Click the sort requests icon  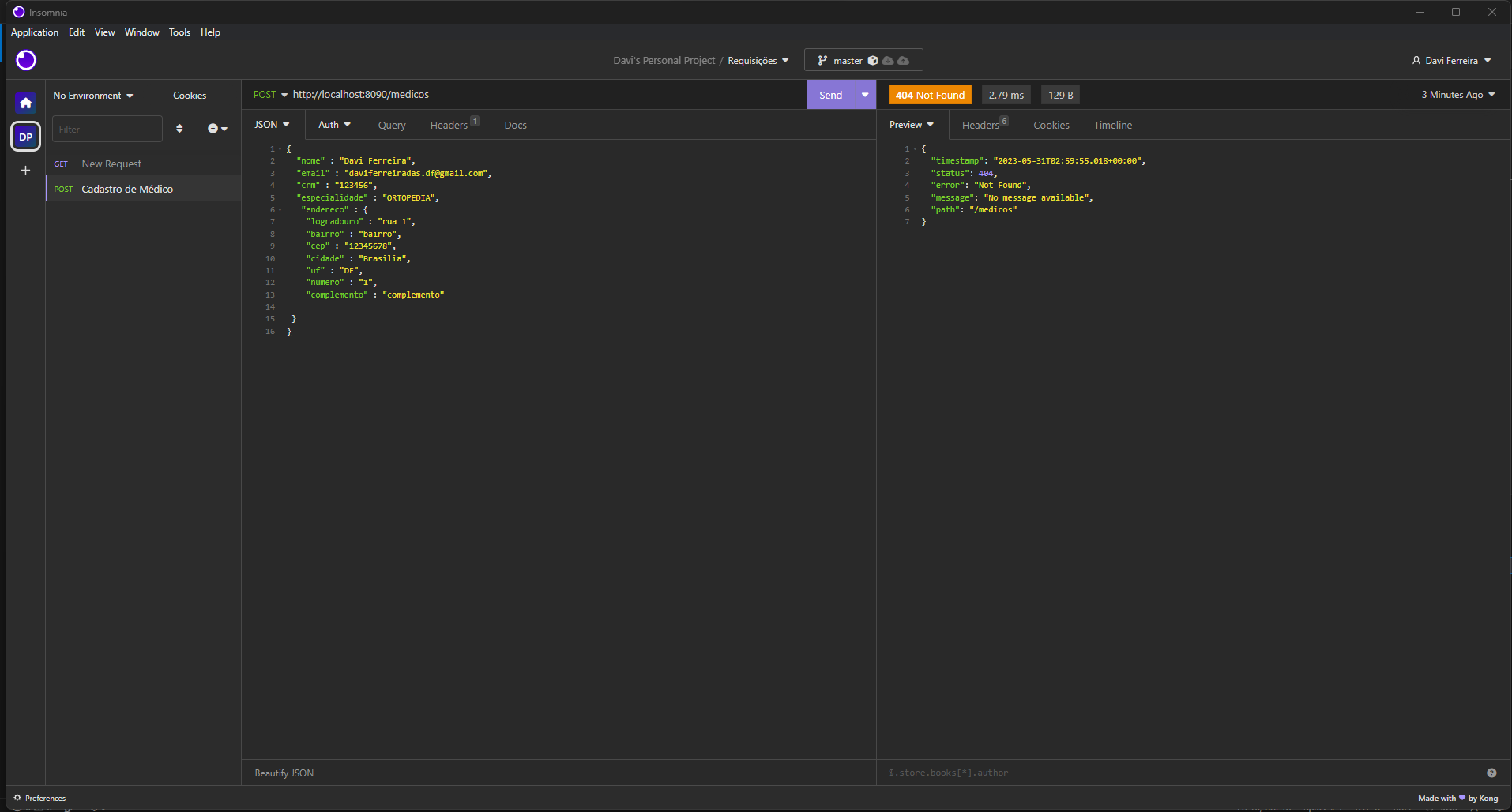point(179,129)
